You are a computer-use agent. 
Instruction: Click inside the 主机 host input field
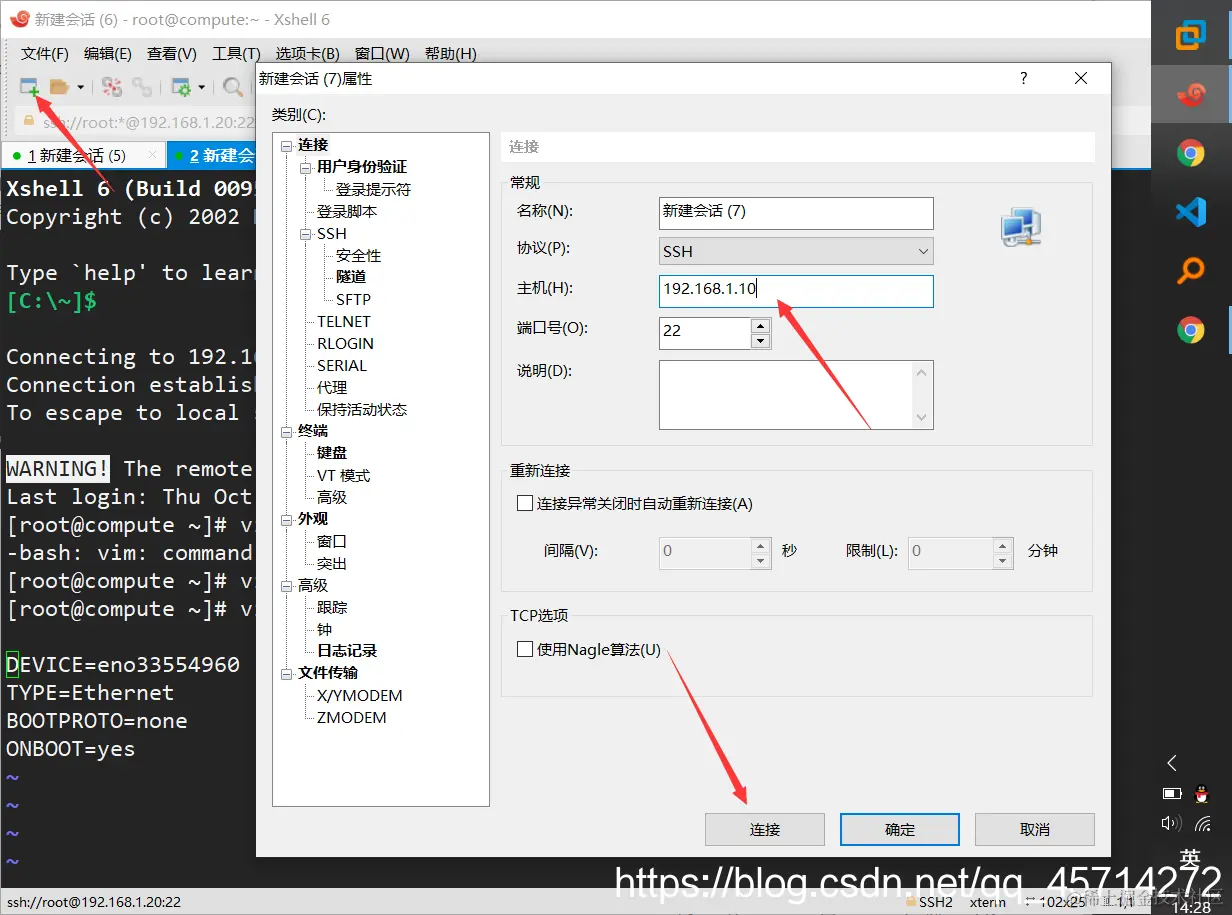point(795,290)
